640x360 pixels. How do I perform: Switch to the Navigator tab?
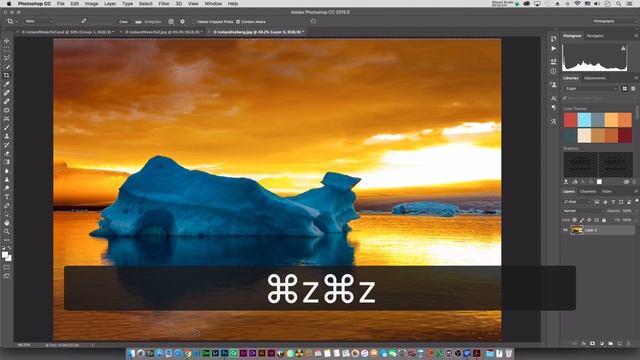pos(595,36)
